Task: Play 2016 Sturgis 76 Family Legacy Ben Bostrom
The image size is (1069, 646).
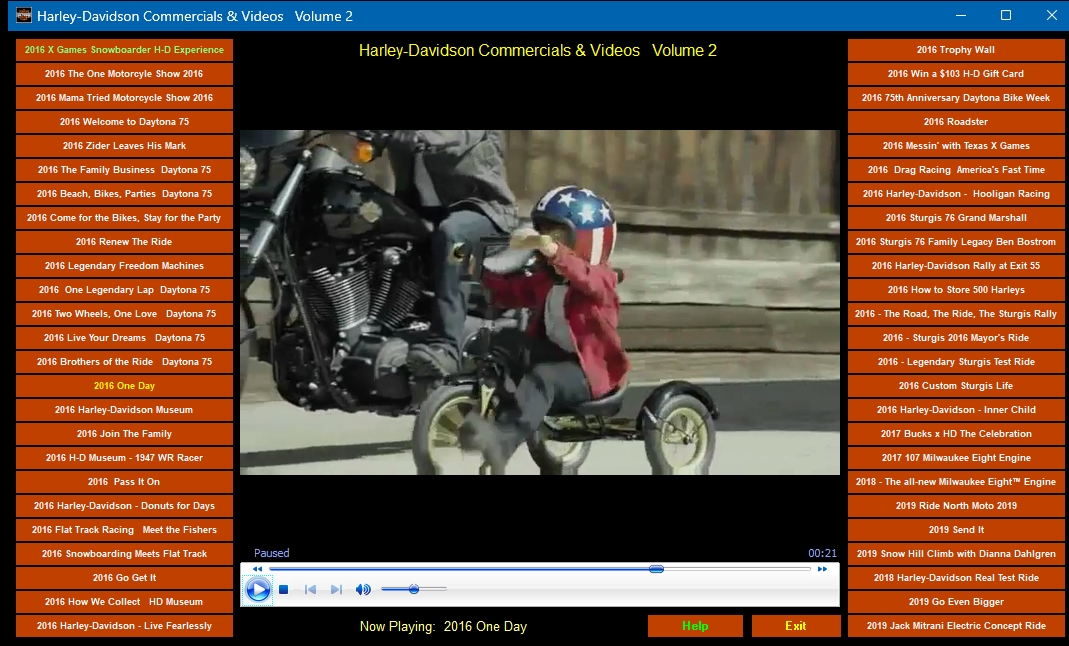Action: coord(956,241)
